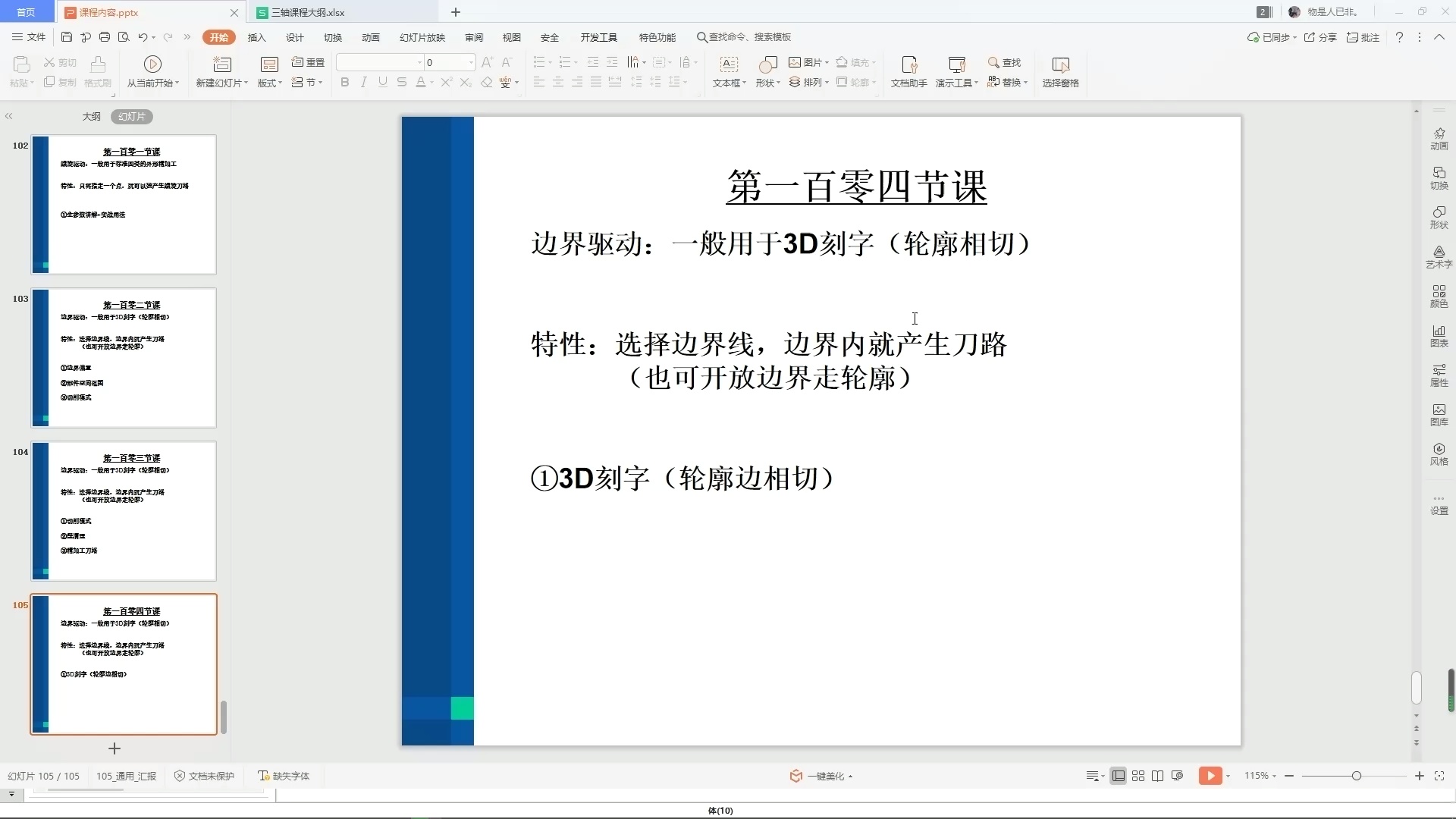1456x819 pixels.
Task: Open the 排列 arrange dropdown
Action: (811, 82)
